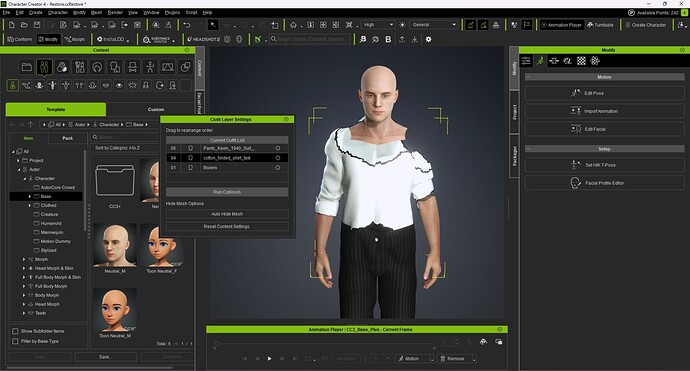Go to the Home camera view
690x371 pixels.
click(x=294, y=25)
